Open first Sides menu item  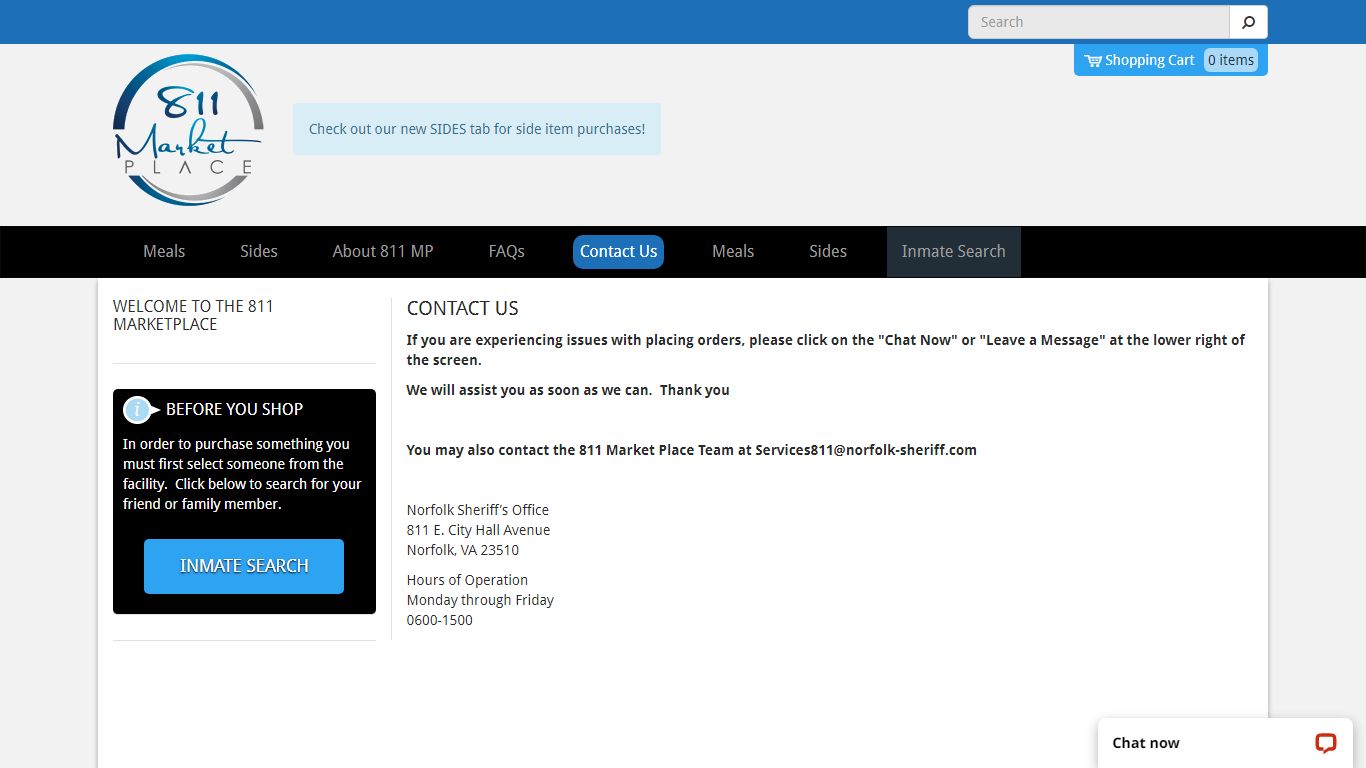[x=259, y=251]
